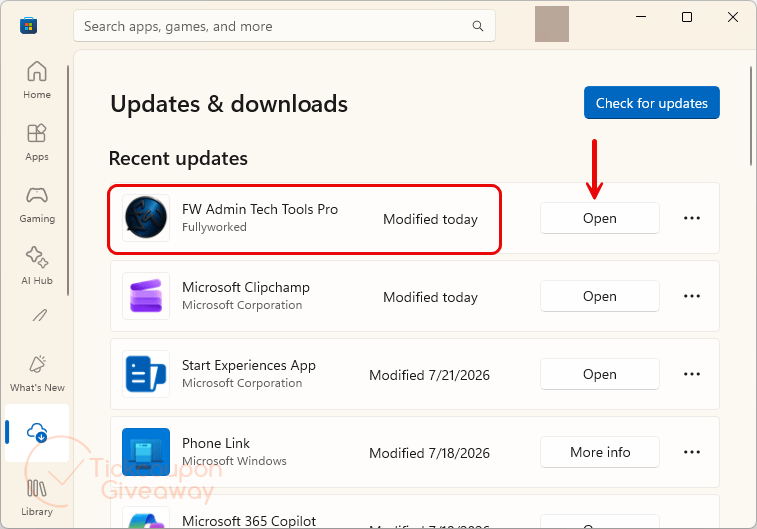Click the Phone Link app icon
The width and height of the screenshot is (757, 529).
(x=146, y=452)
